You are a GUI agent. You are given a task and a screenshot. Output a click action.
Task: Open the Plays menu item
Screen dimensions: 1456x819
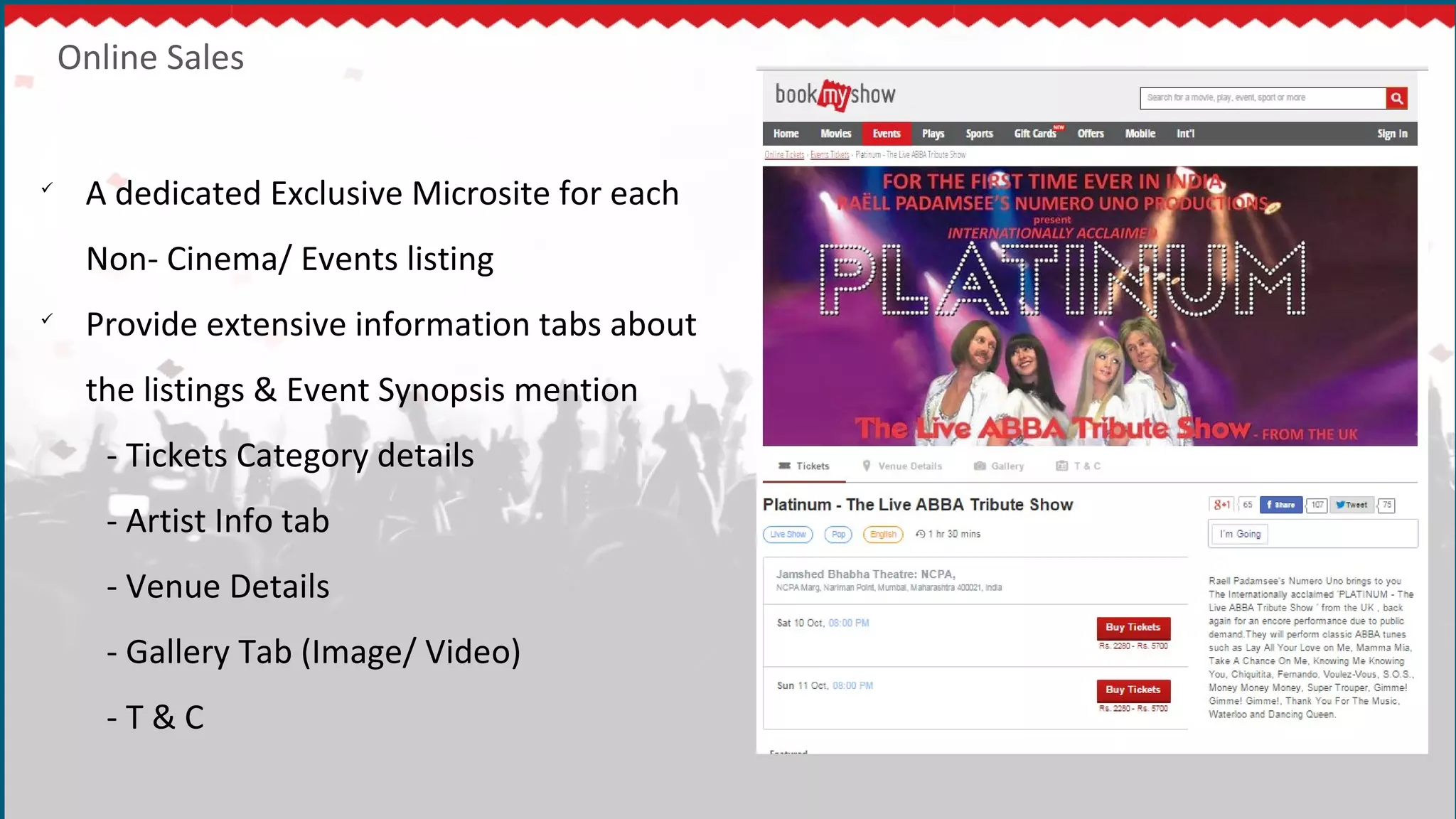[x=933, y=134]
